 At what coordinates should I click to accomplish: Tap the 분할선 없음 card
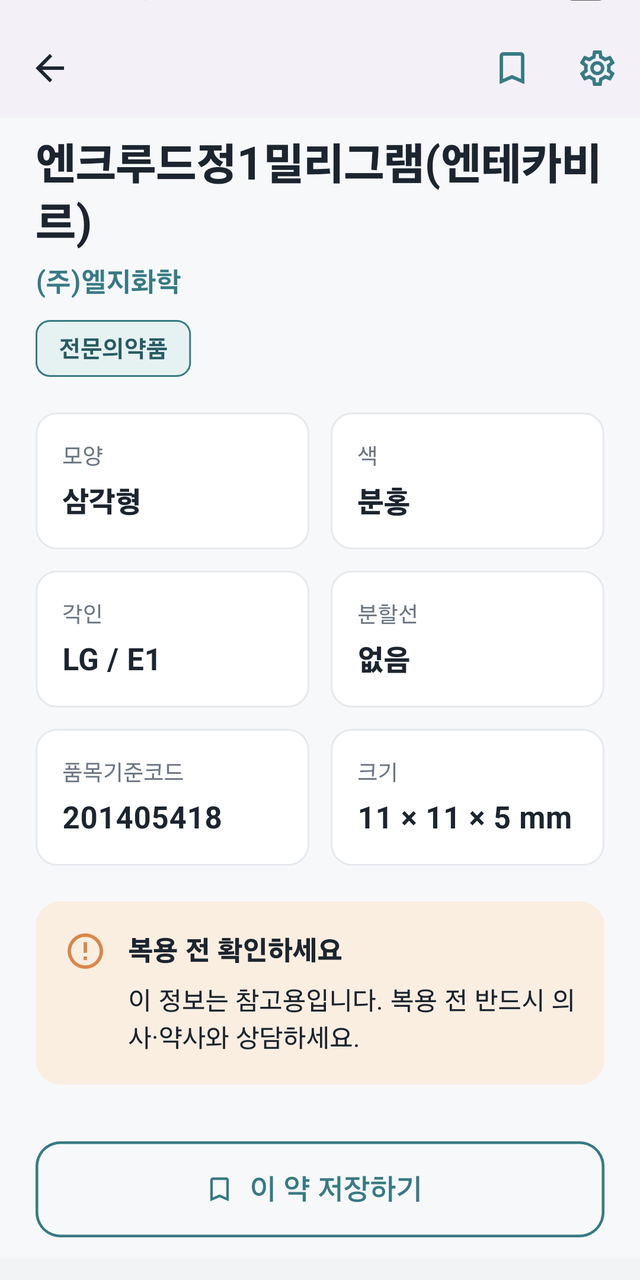point(467,639)
